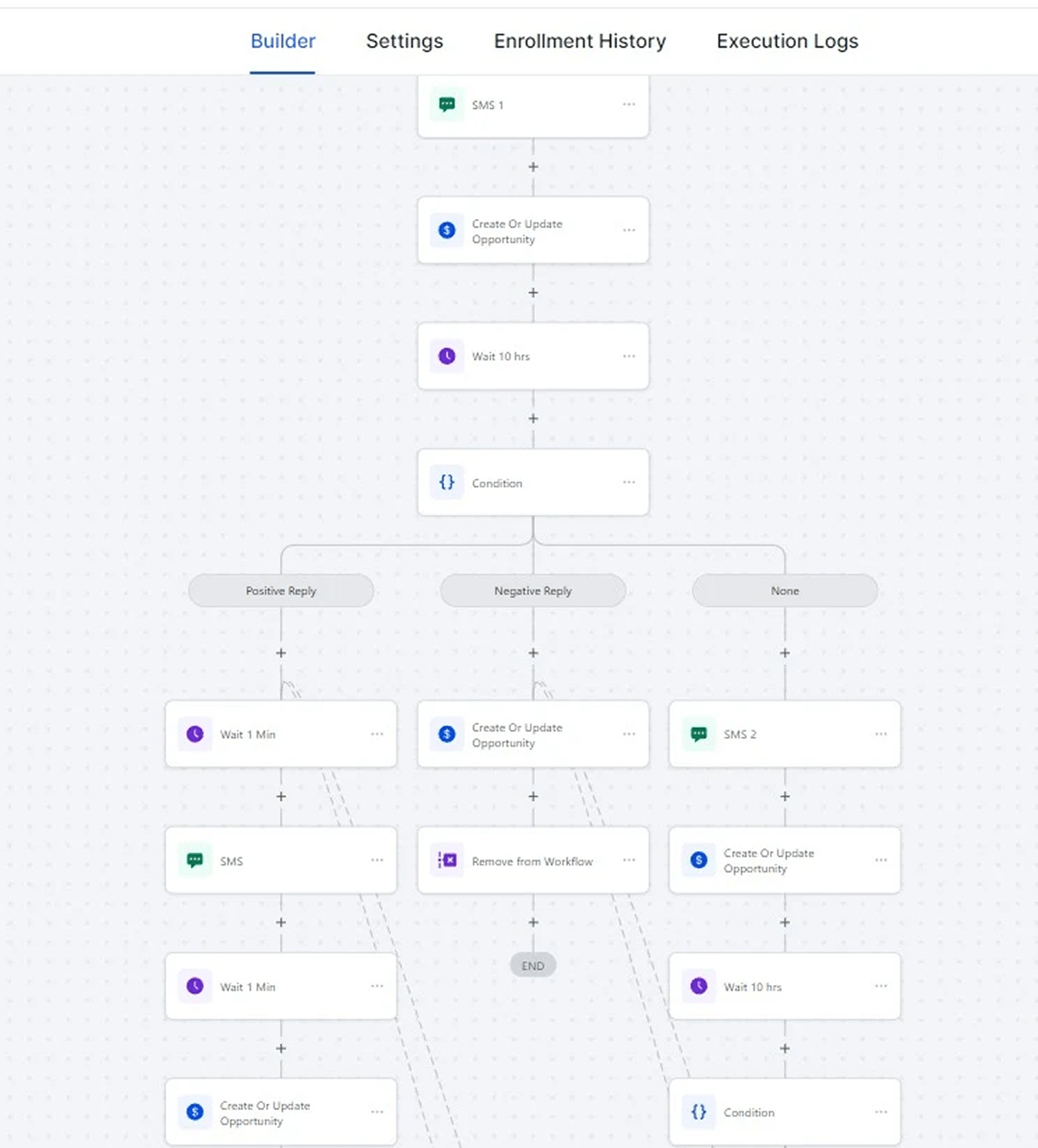Click the clock icon on top Wait 10 hrs

[x=447, y=356]
